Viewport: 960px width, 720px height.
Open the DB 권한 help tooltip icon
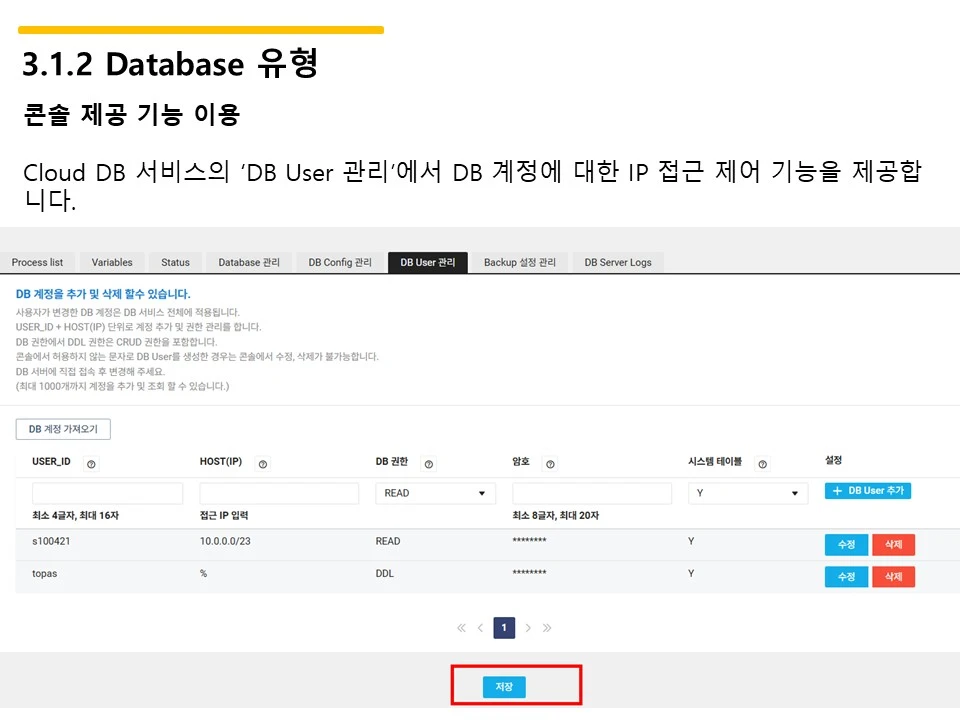click(429, 463)
